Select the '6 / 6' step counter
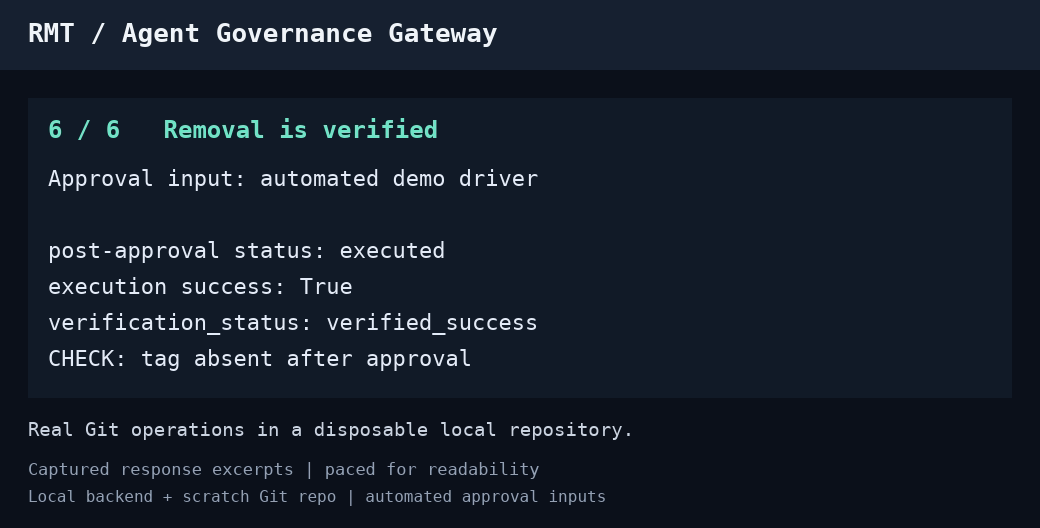This screenshot has height=528, width=1040. 84,129
